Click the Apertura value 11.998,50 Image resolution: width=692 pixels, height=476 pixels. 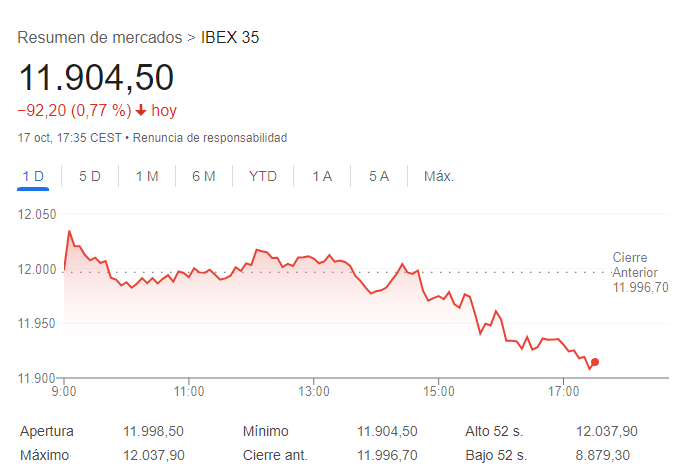(153, 431)
